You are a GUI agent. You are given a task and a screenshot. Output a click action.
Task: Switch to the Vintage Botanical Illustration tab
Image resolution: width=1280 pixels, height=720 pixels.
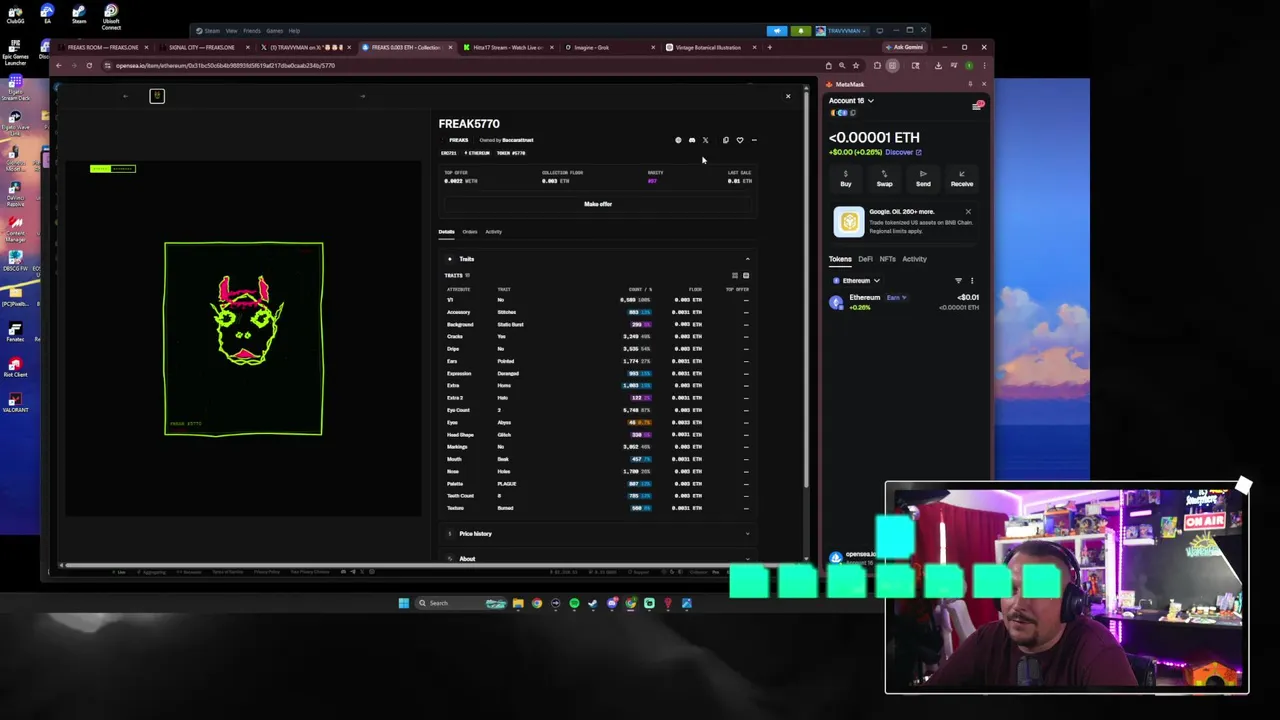point(709,47)
